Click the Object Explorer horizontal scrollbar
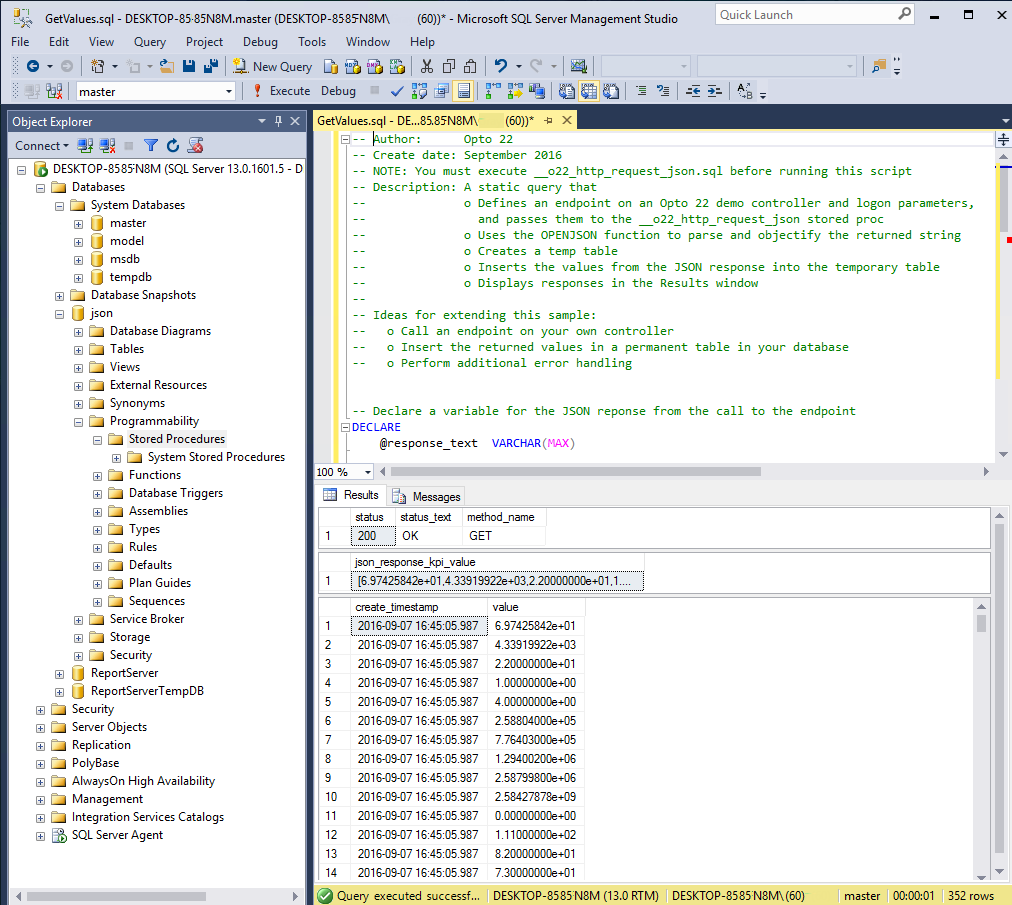The height and width of the screenshot is (905, 1012). (116, 896)
